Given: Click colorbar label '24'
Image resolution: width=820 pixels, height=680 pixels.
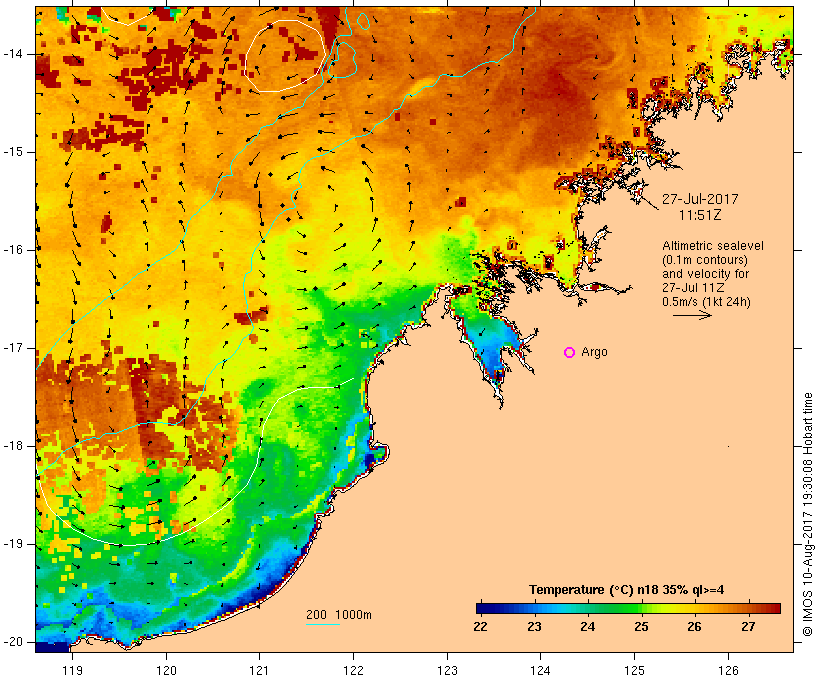Looking at the screenshot, I should click(x=588, y=627).
